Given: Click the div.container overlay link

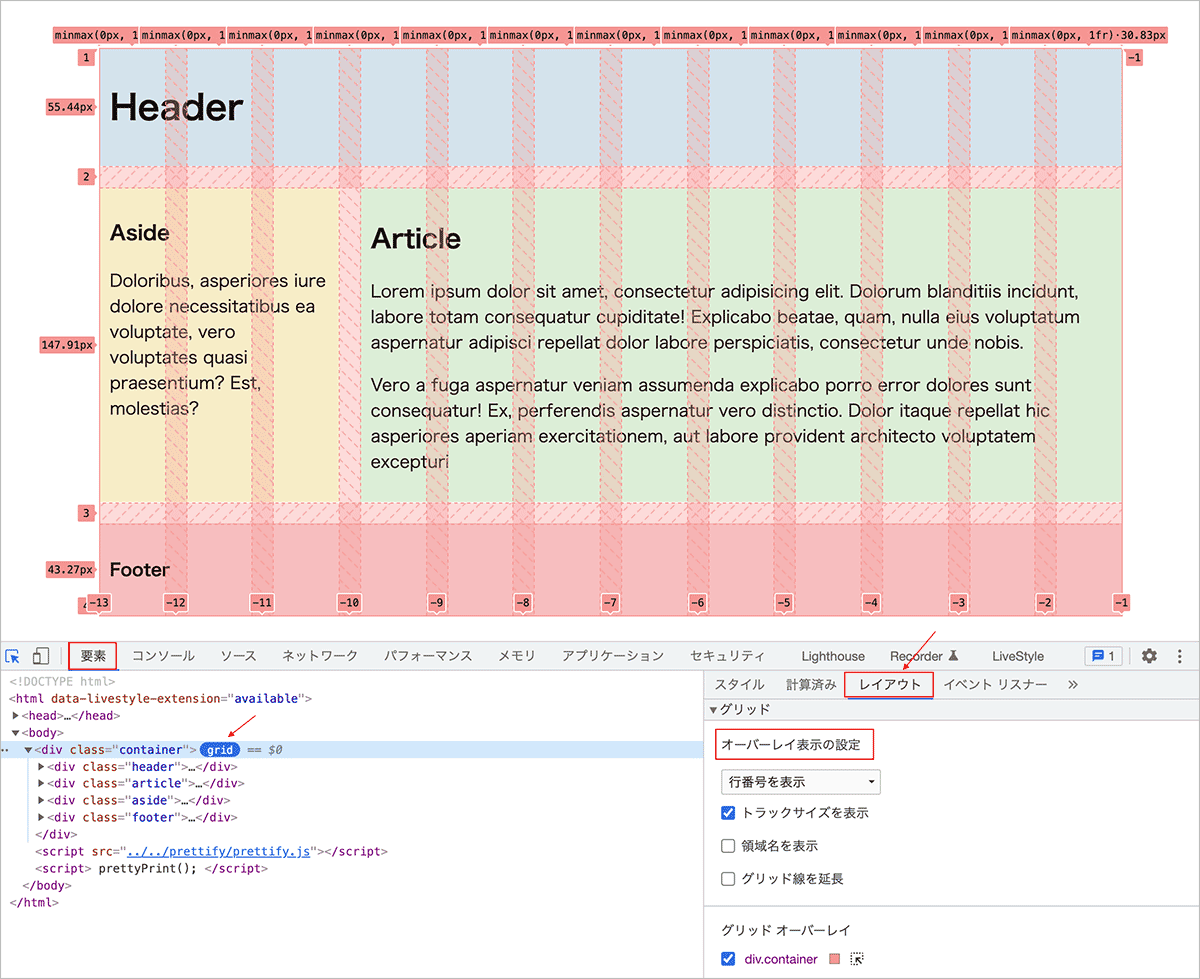Looking at the screenshot, I should (x=781, y=959).
